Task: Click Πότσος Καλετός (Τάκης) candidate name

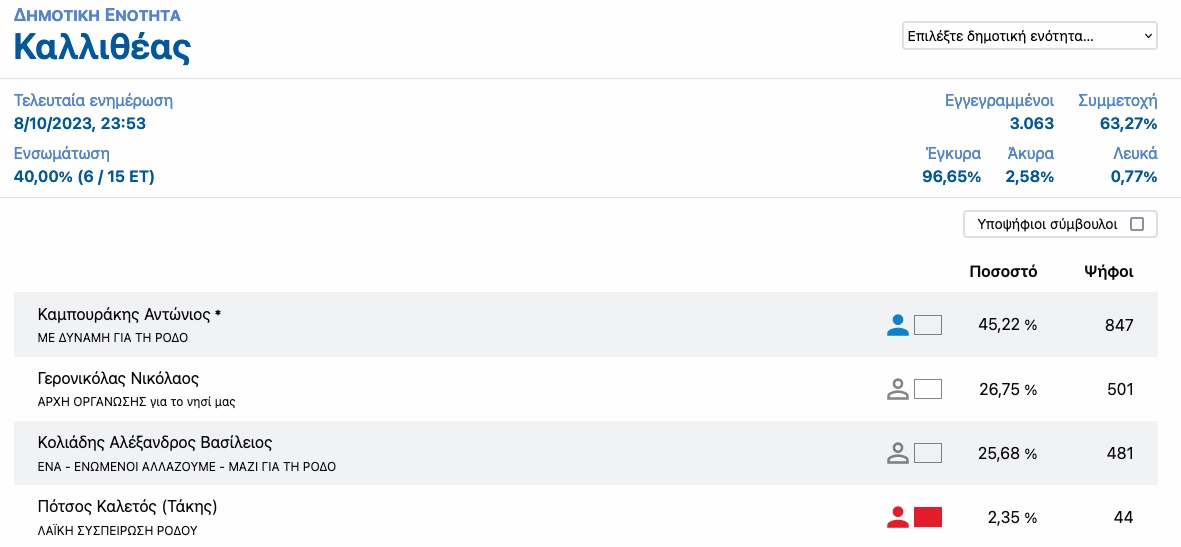Action: tap(127, 507)
